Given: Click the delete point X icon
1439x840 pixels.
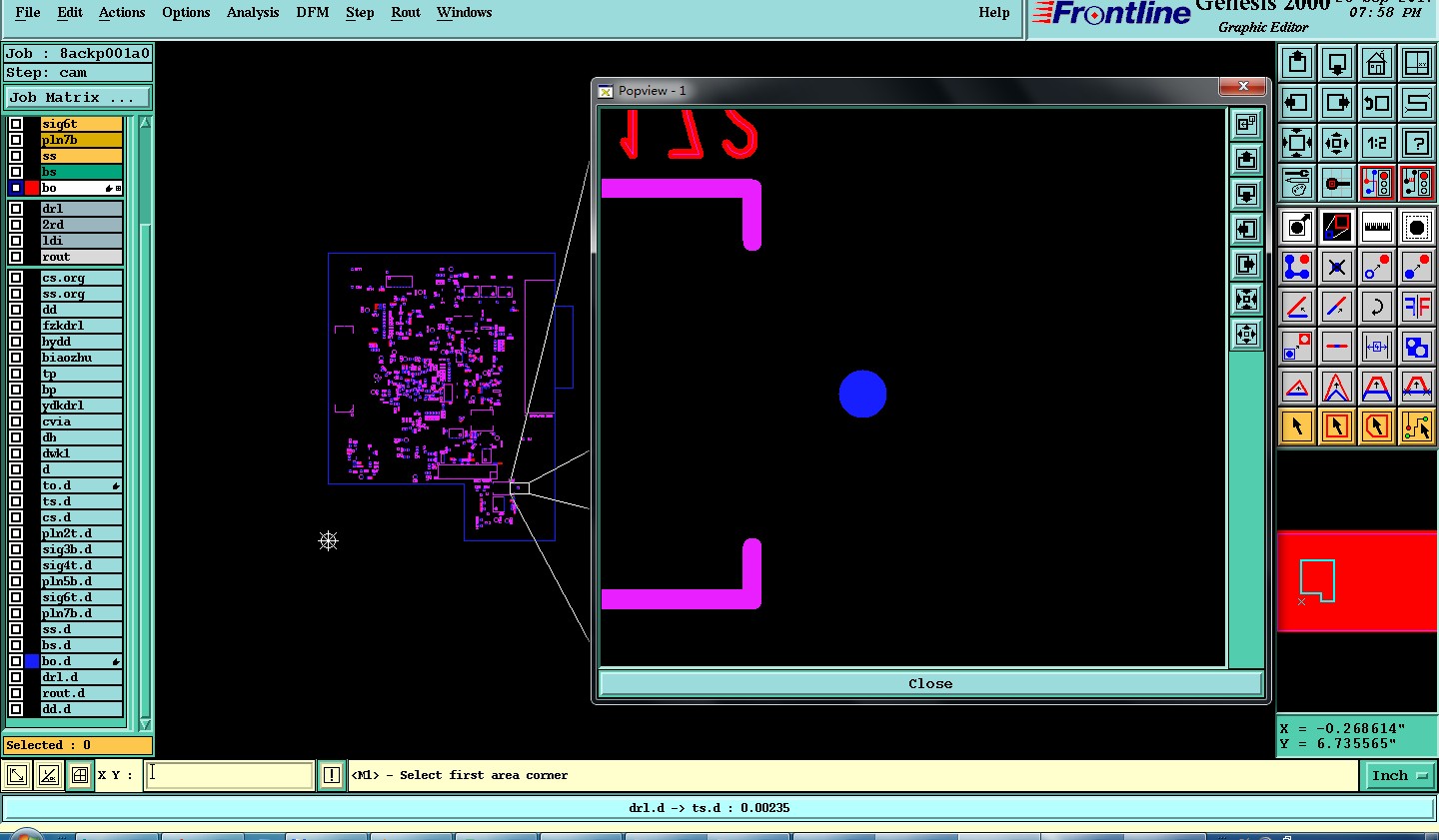Looking at the screenshot, I should click(1337, 268).
